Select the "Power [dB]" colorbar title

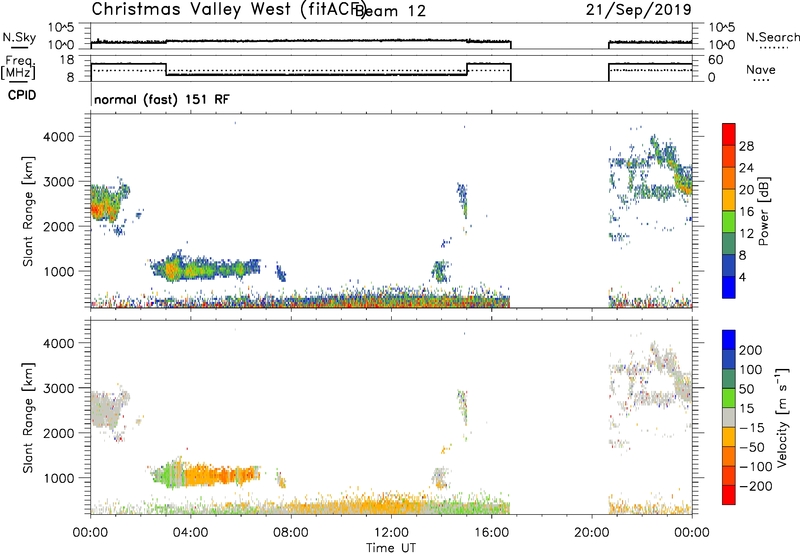pyautogui.click(x=763, y=212)
